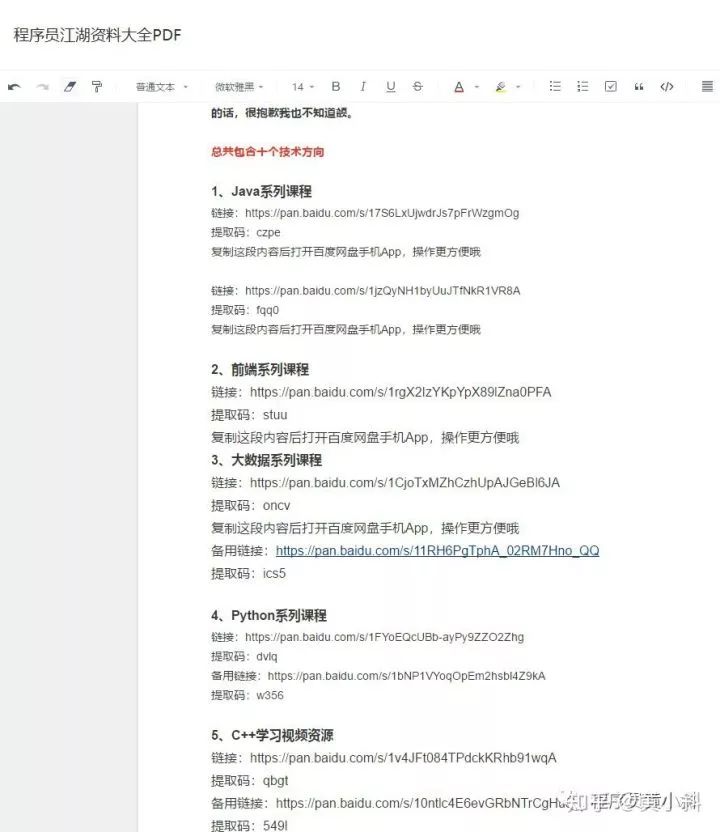Click red heading 总共包含十个技术方向

tap(267, 152)
